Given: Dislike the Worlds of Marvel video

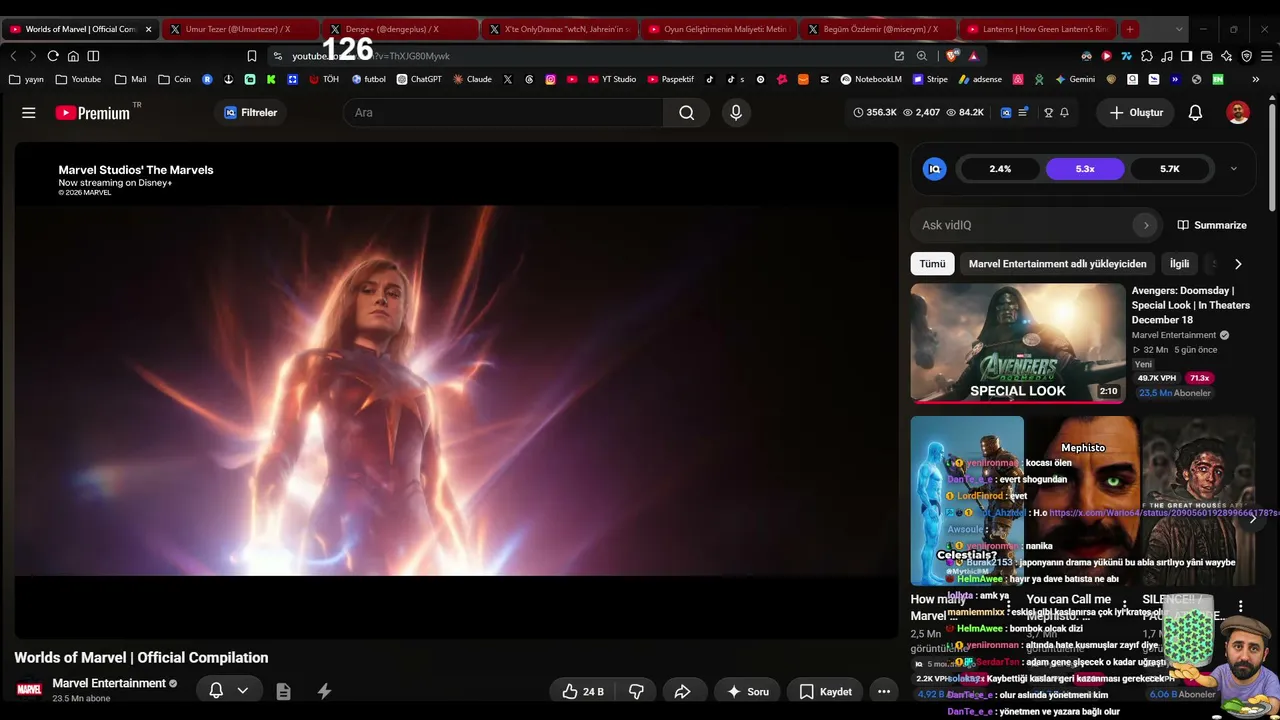Looking at the screenshot, I should click(636, 691).
